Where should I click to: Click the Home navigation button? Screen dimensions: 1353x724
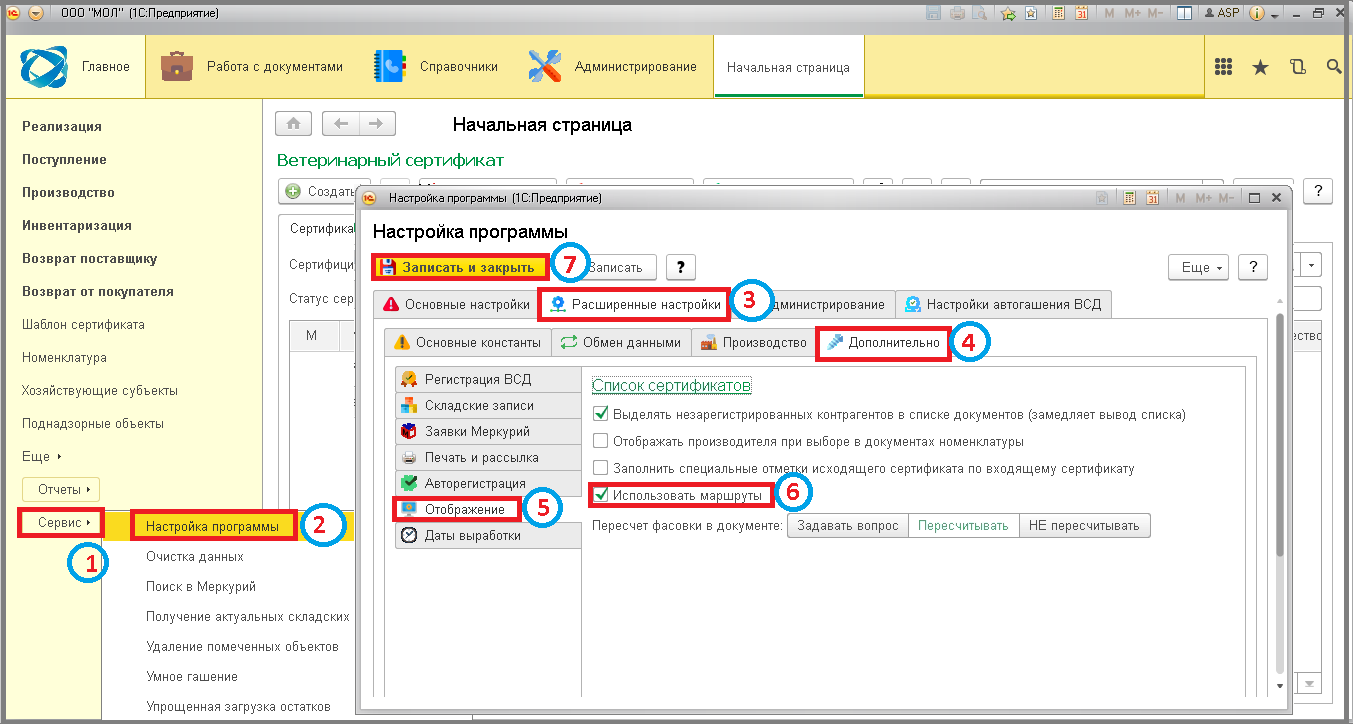tap(293, 124)
